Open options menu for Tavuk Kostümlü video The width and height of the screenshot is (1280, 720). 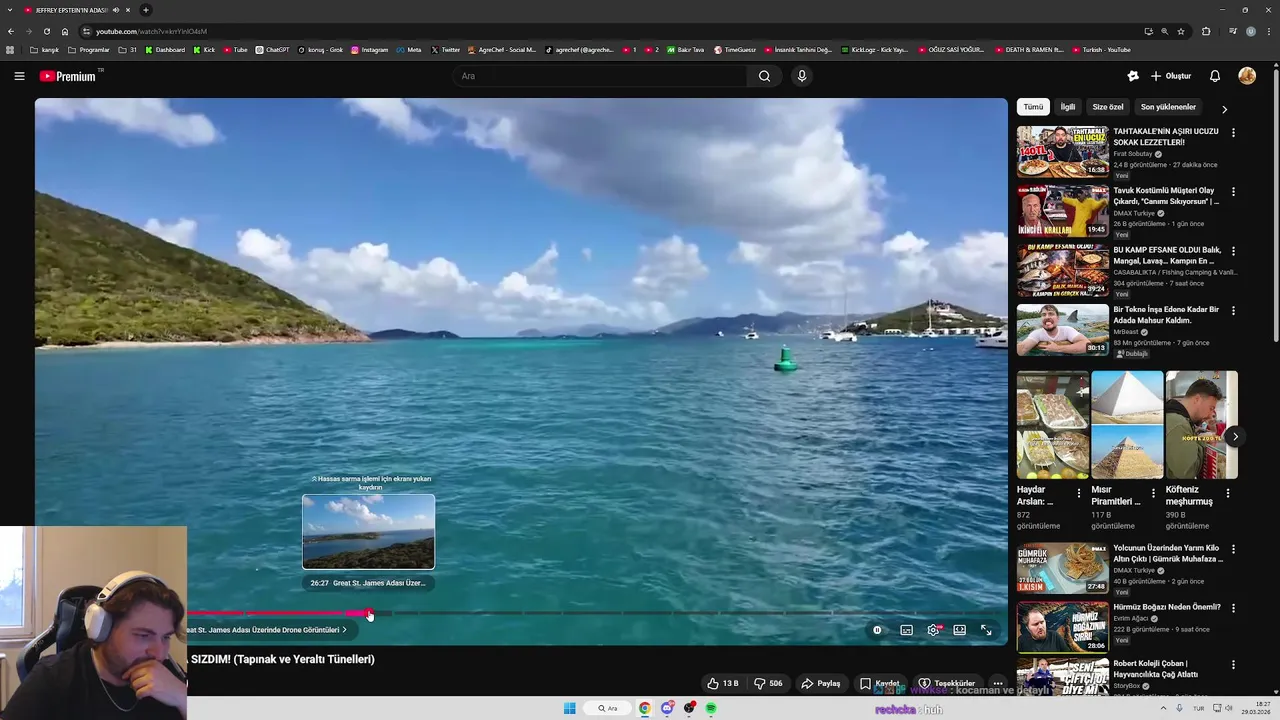[1233, 191]
